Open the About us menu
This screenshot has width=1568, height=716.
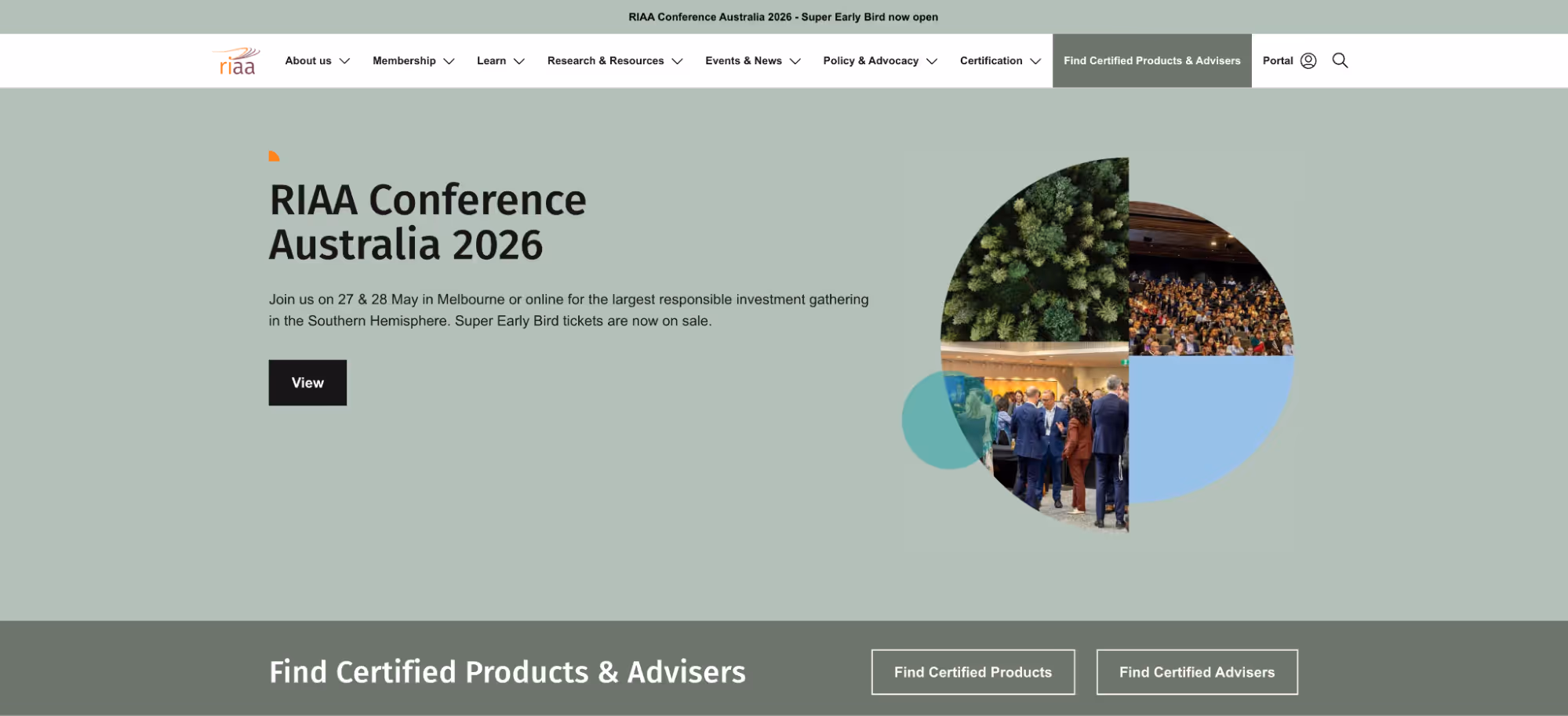308,60
